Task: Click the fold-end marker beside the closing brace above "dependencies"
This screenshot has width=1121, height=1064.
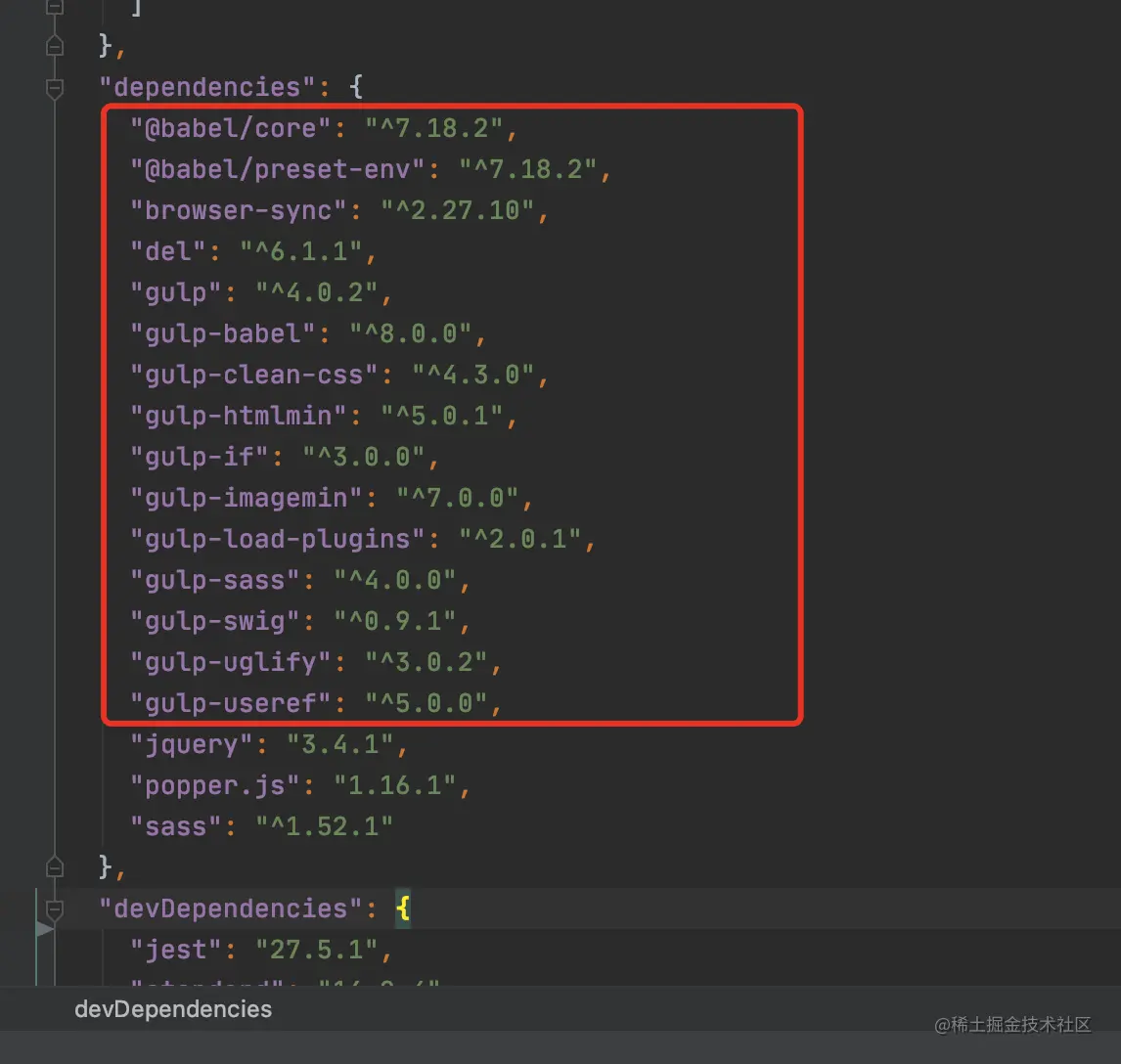Action: click(x=55, y=46)
